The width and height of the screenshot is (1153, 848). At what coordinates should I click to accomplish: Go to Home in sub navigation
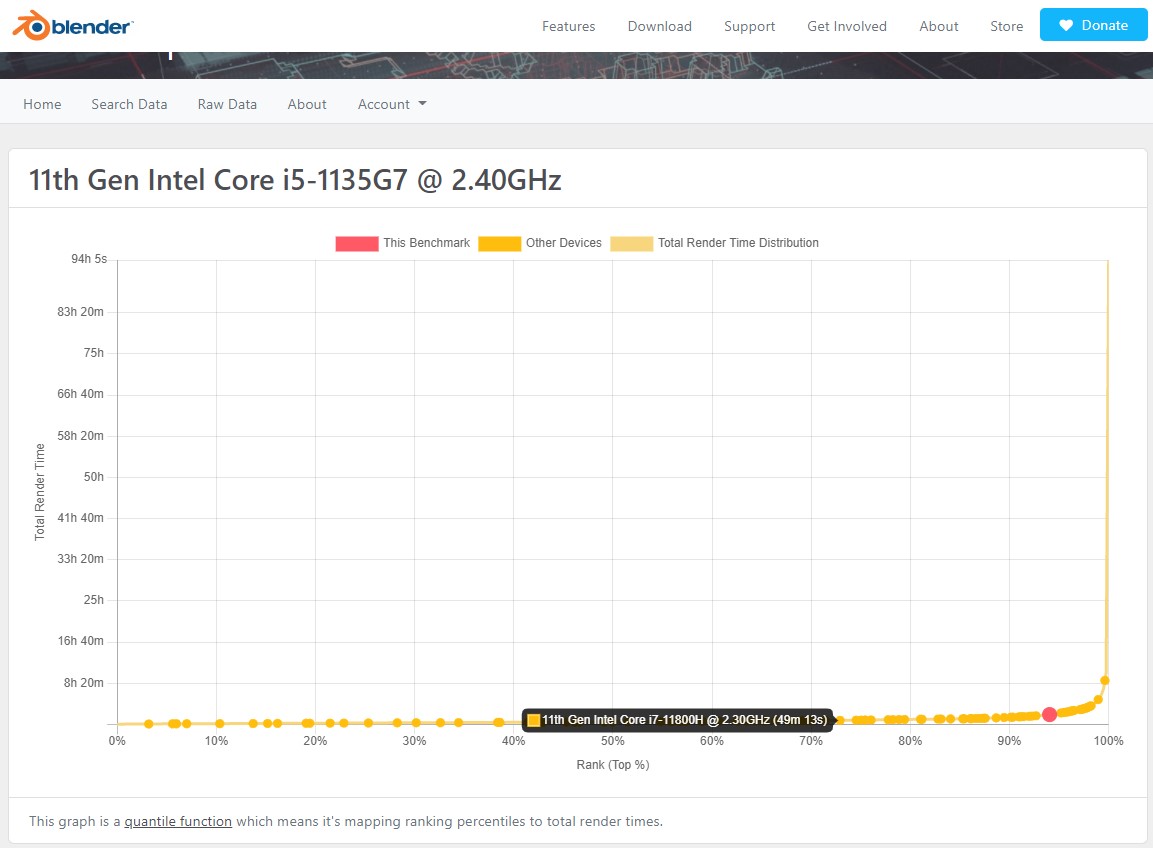[42, 104]
